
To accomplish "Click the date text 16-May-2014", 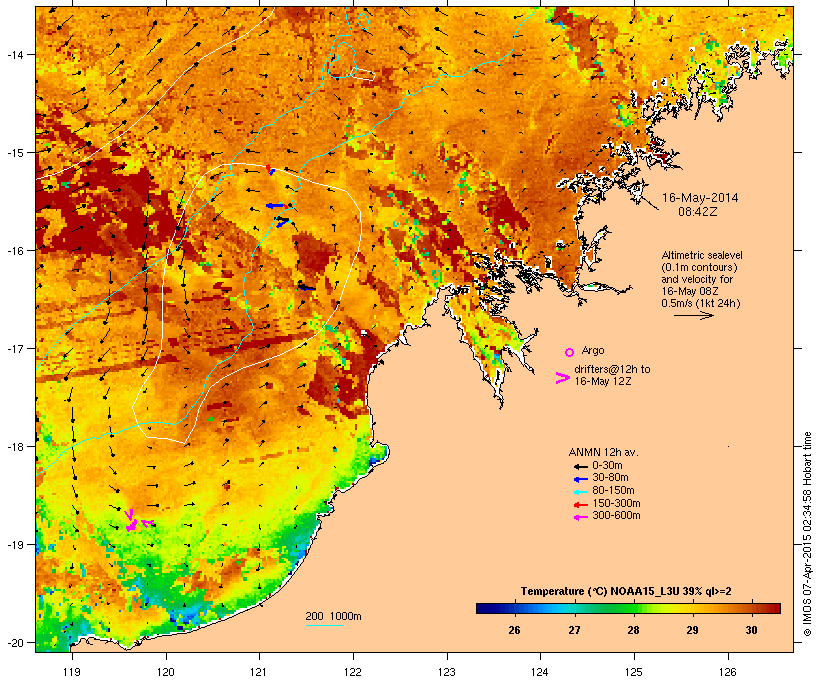I will pyautogui.click(x=700, y=198).
